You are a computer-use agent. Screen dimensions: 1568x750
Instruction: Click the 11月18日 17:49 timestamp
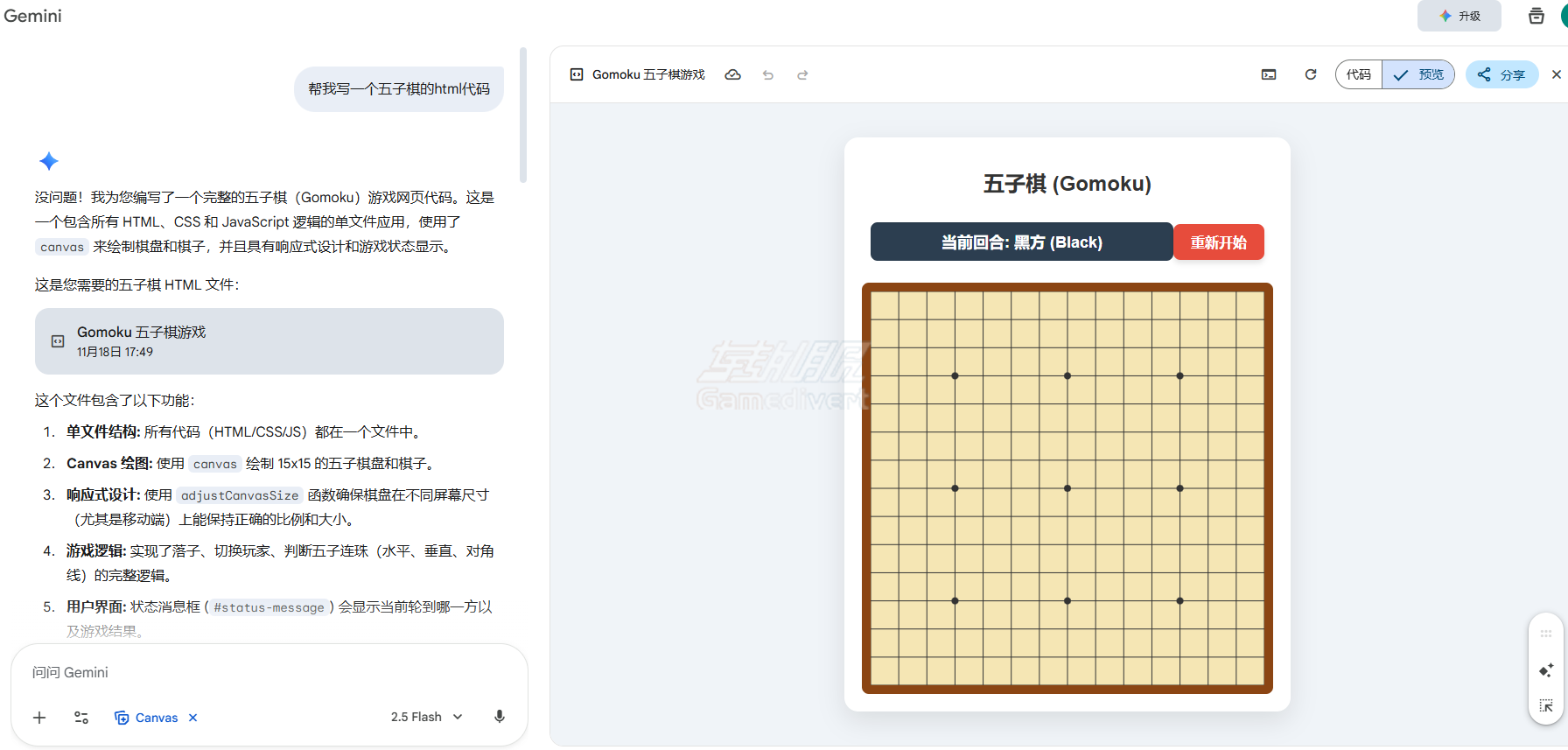pyautogui.click(x=115, y=352)
